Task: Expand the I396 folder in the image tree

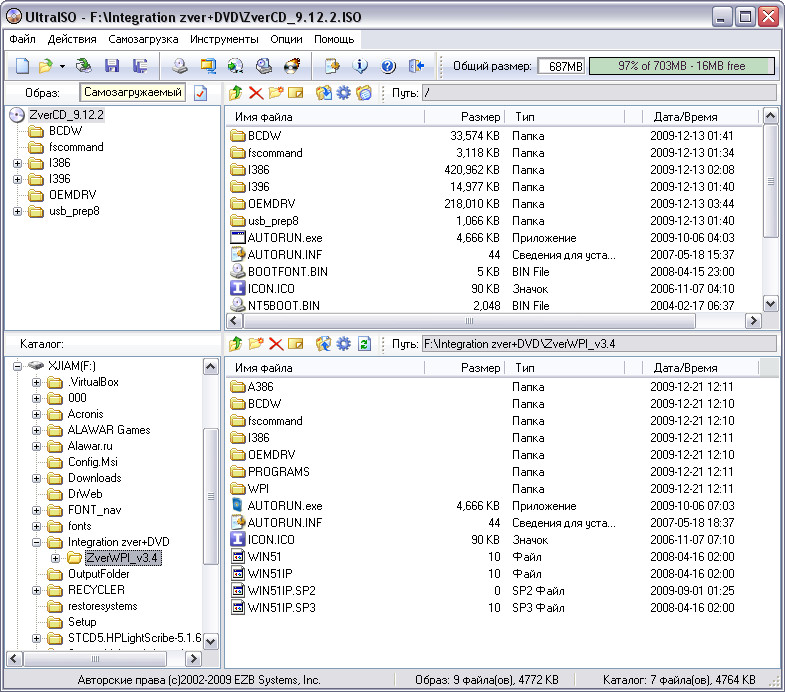Action: (x=18, y=179)
